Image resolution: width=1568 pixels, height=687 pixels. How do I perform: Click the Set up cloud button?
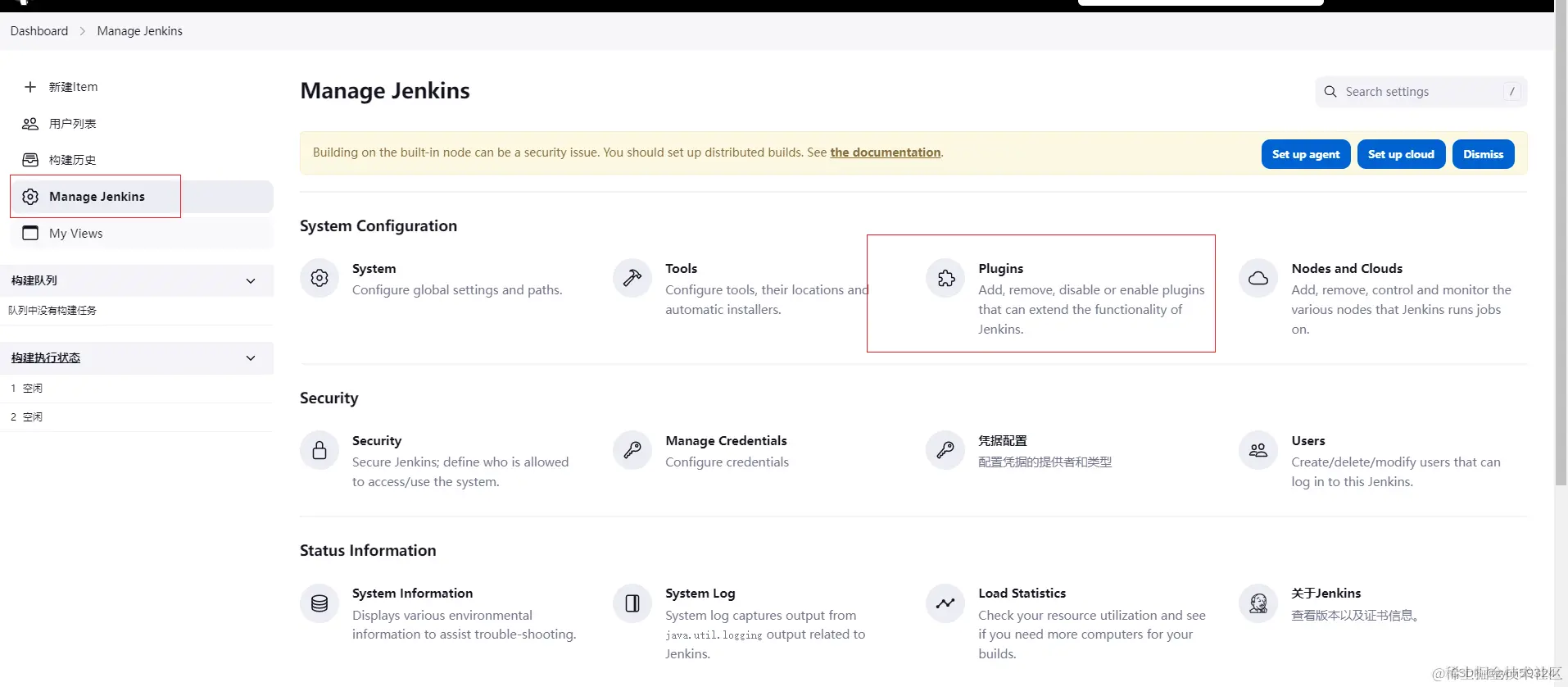click(x=1401, y=154)
